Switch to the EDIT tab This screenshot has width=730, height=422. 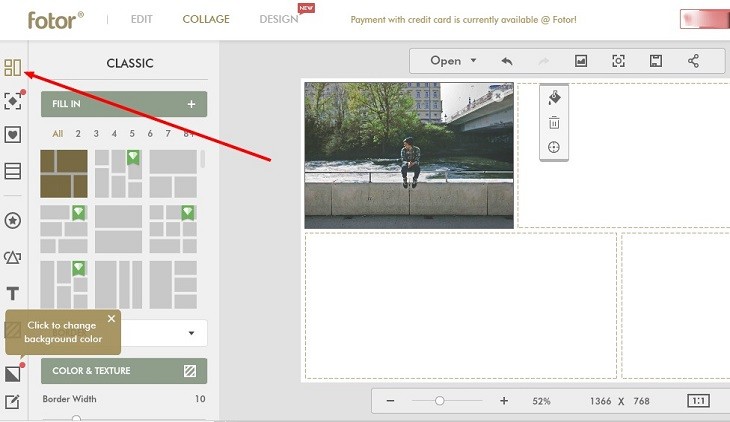coord(142,19)
